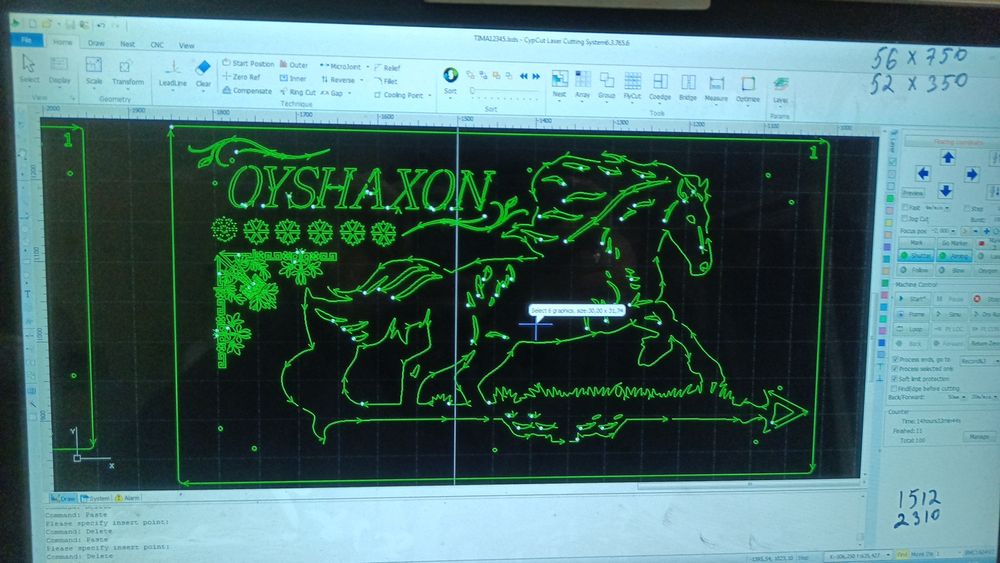The width and height of the screenshot is (1000, 563).
Task: Toggle Process ends, go to checkbox
Action: coord(895,360)
